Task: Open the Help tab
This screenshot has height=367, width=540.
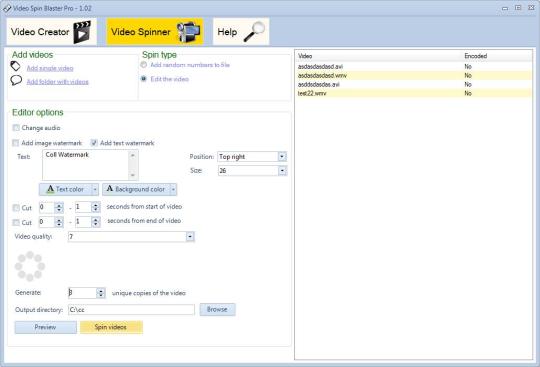Action: (x=241, y=32)
